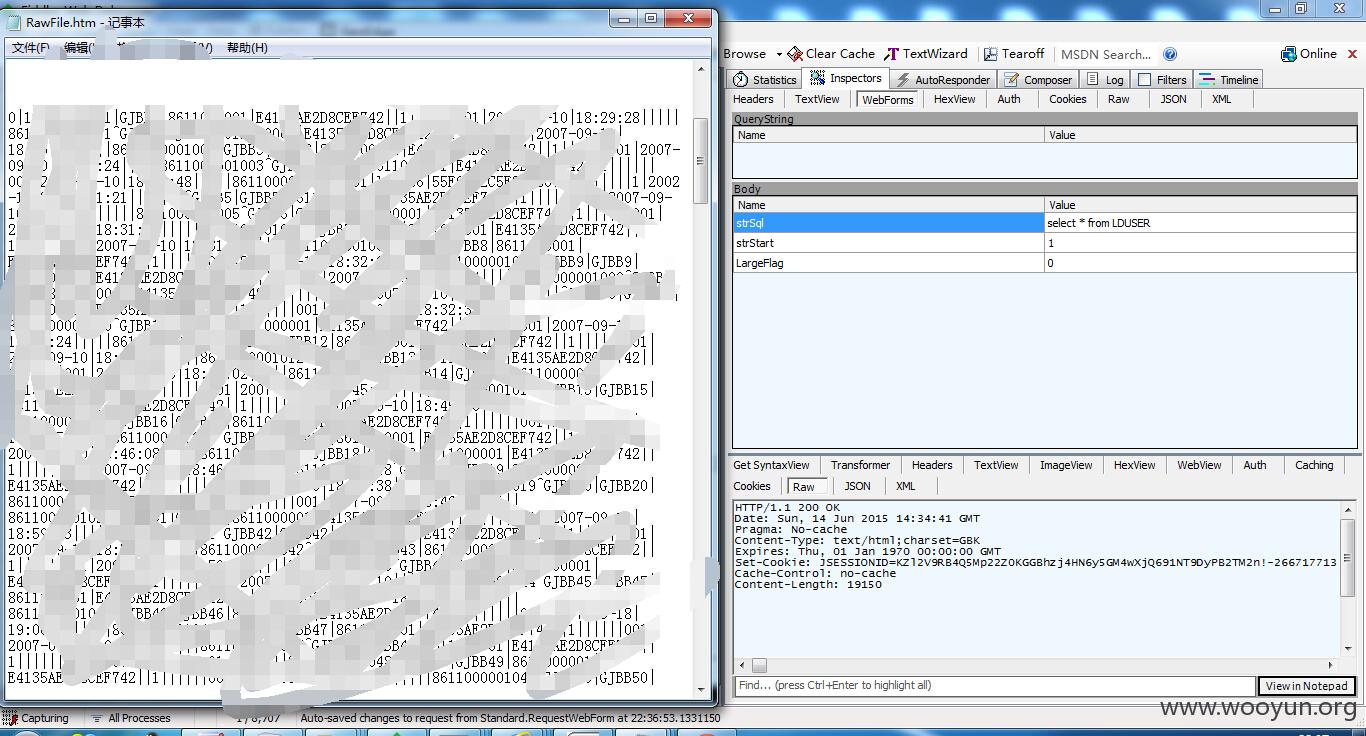Open response JSON tab

857,486
